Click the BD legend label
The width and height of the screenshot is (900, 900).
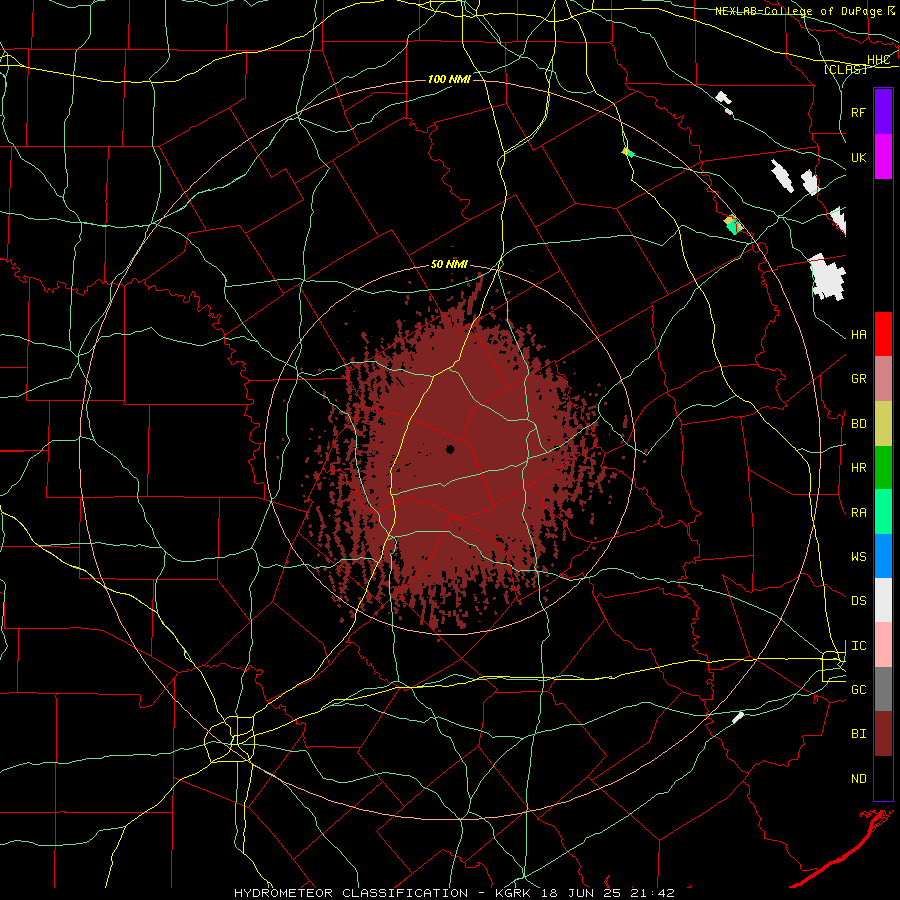click(x=859, y=424)
